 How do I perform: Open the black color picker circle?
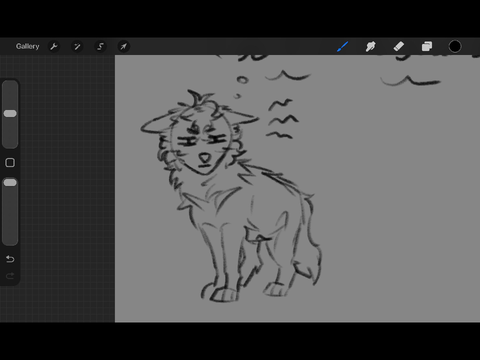pos(455,46)
